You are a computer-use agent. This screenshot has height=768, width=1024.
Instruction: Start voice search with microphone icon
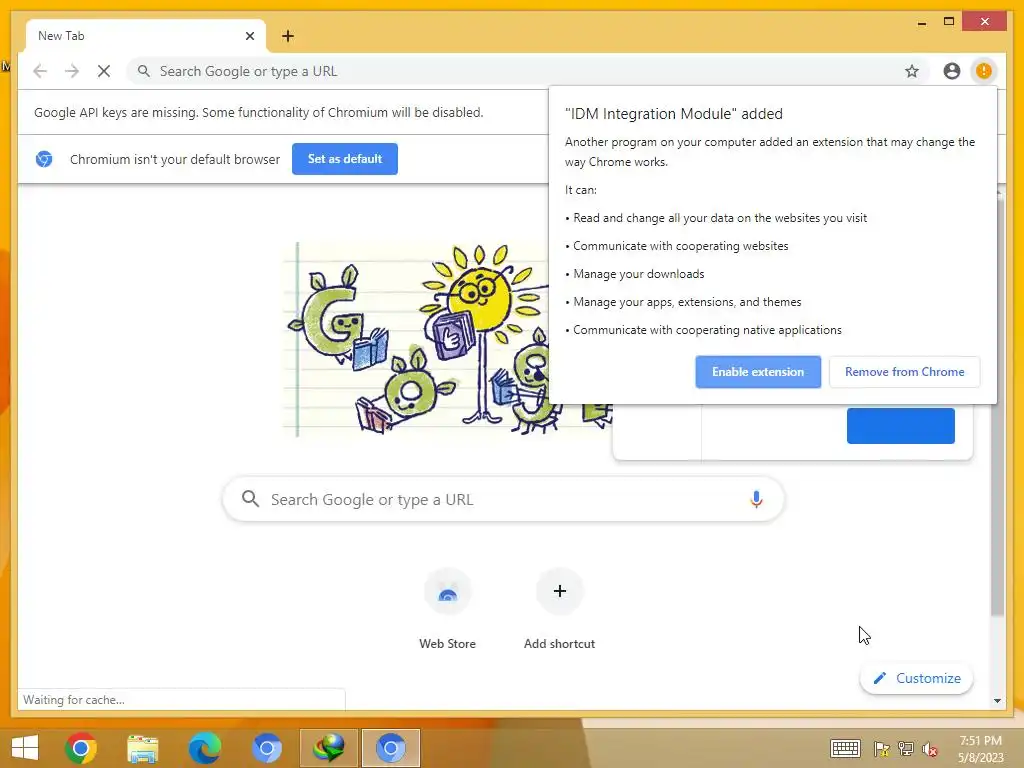click(756, 500)
